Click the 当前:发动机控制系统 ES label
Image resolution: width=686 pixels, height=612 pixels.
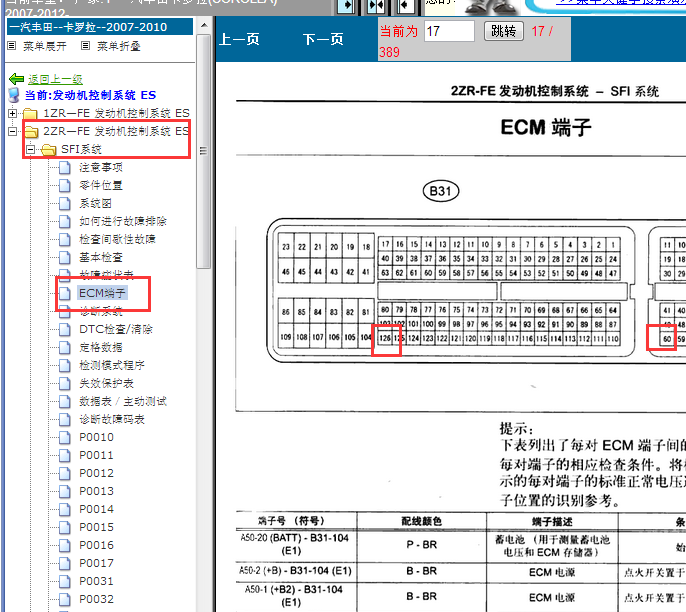[x=91, y=95]
